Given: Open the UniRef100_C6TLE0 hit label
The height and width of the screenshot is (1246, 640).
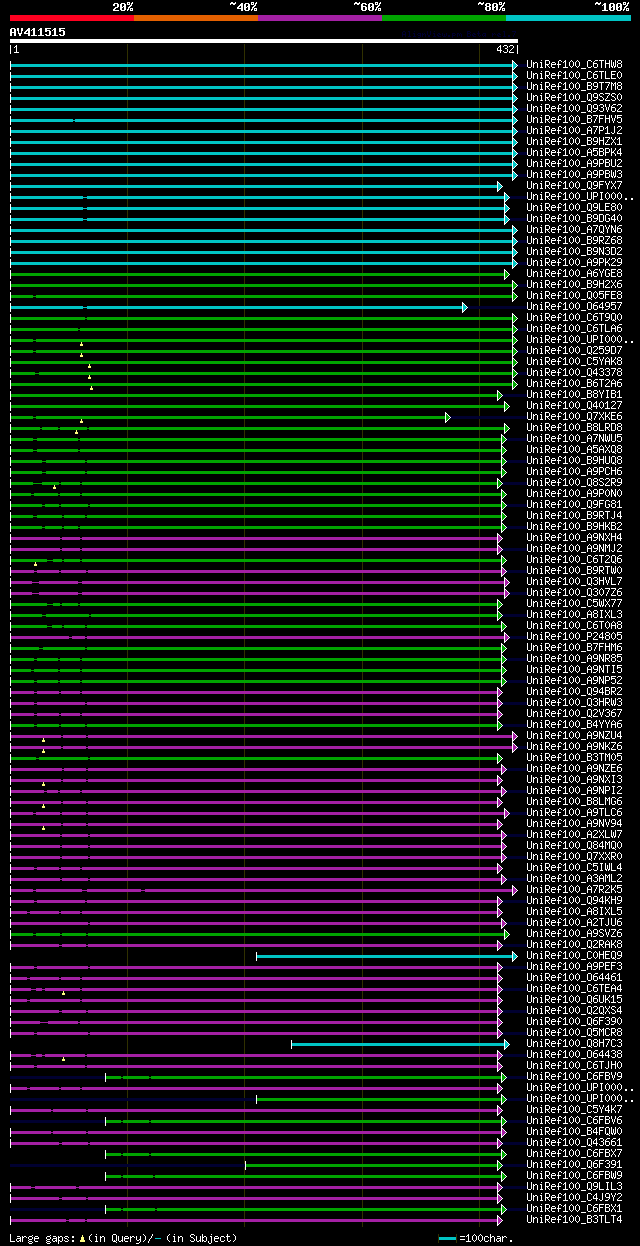Looking at the screenshot, I should click(574, 75).
